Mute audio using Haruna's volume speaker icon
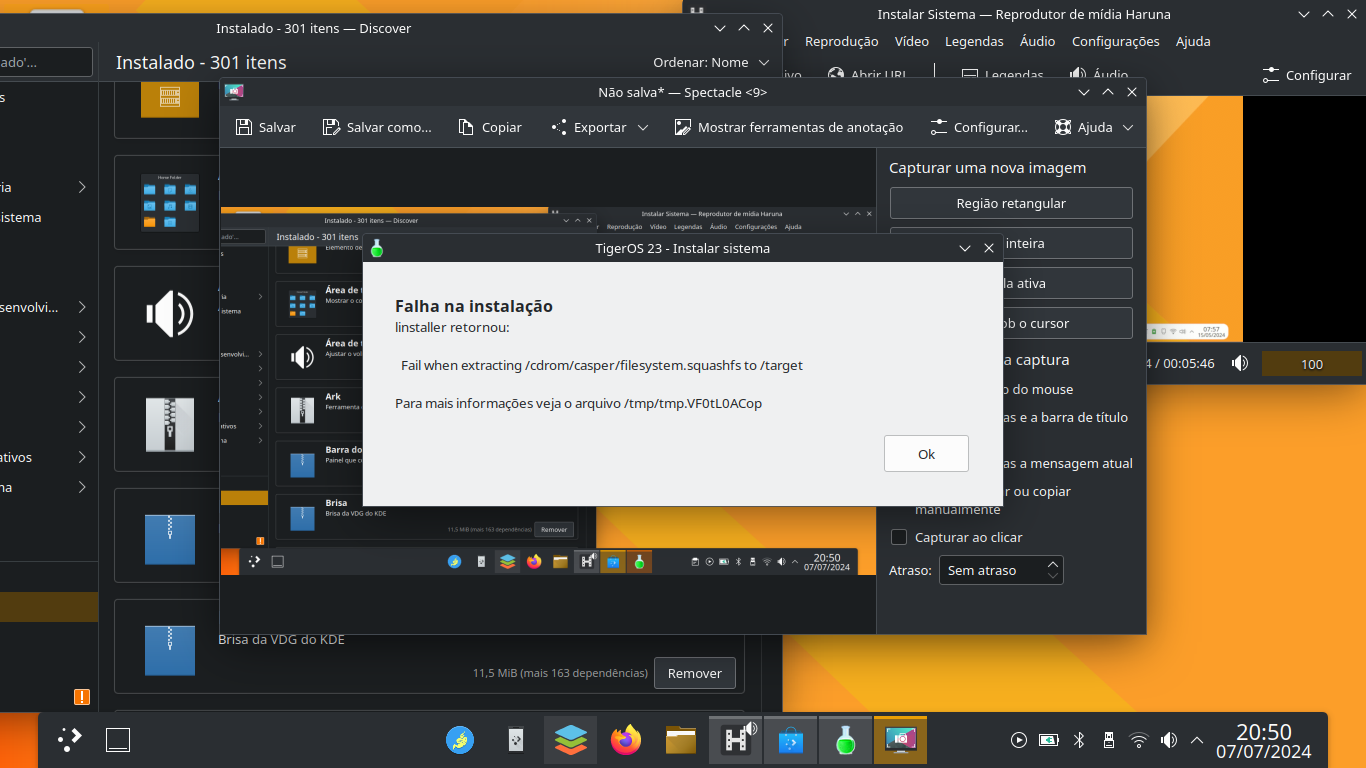The height and width of the screenshot is (768, 1366). pos(1240,364)
